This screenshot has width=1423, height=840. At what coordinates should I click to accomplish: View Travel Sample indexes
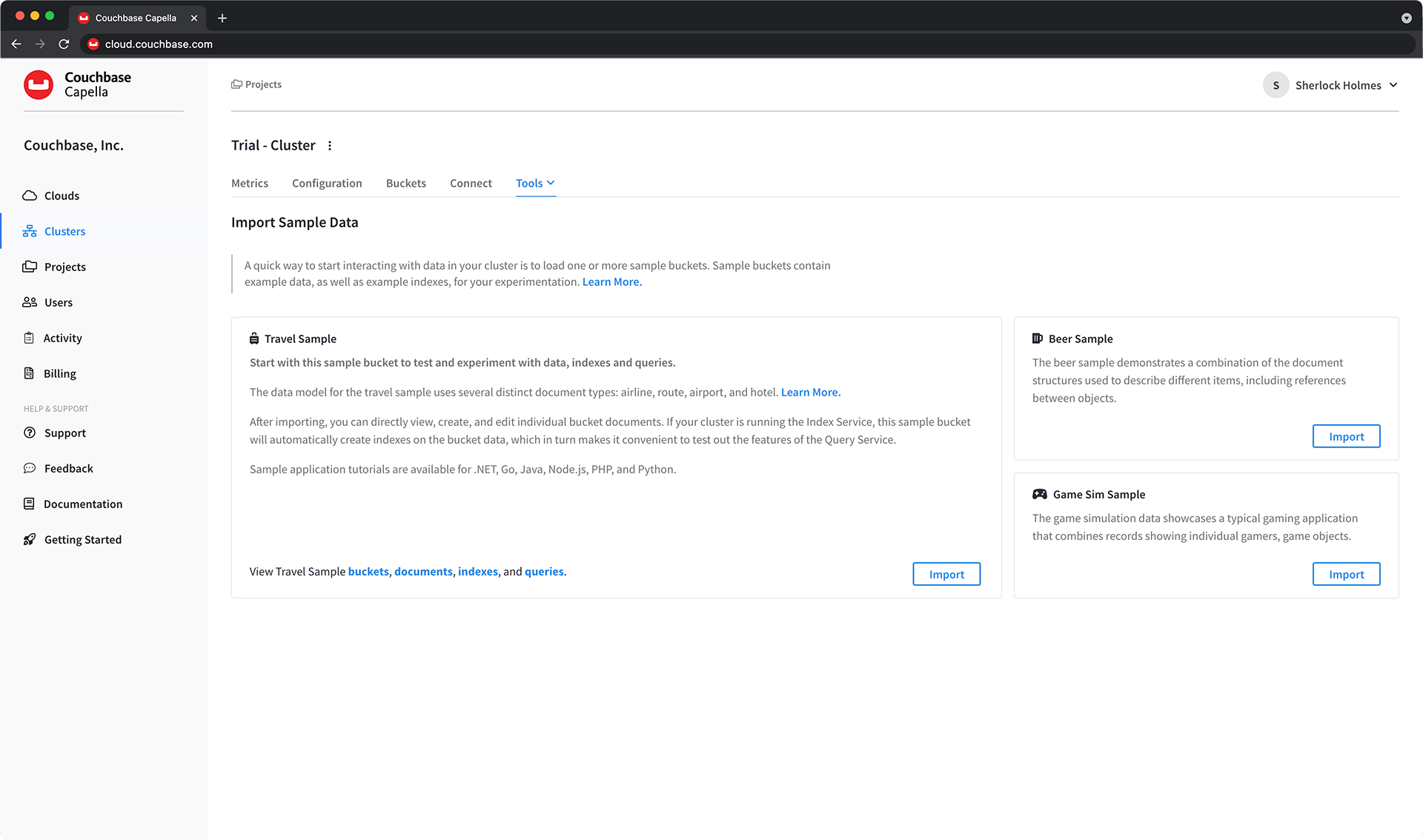pos(477,571)
